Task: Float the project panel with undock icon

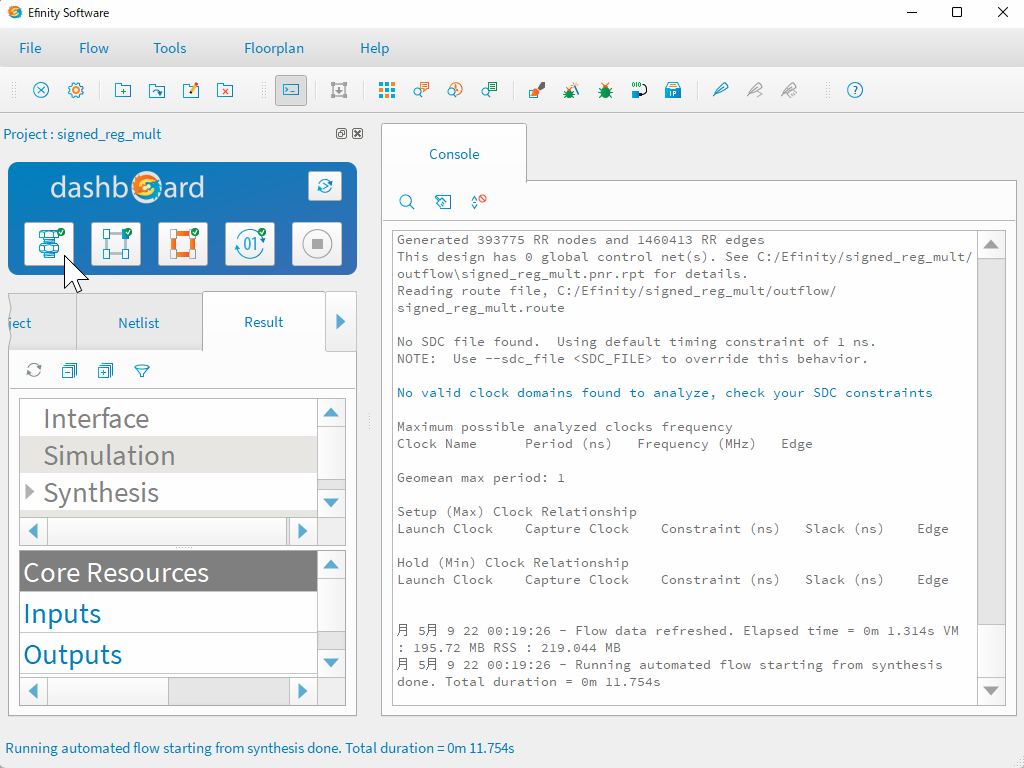Action: [x=341, y=133]
